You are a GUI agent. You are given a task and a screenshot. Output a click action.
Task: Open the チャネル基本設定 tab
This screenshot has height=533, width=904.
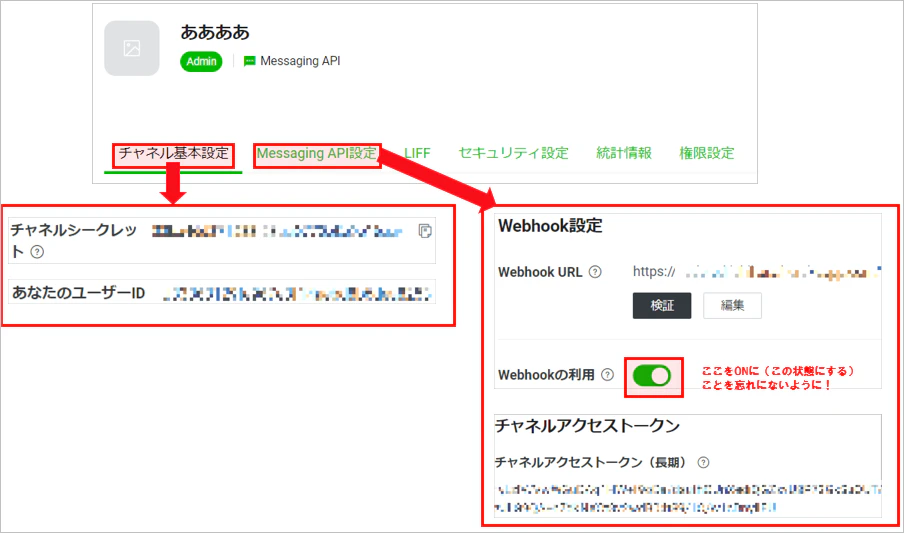(174, 153)
